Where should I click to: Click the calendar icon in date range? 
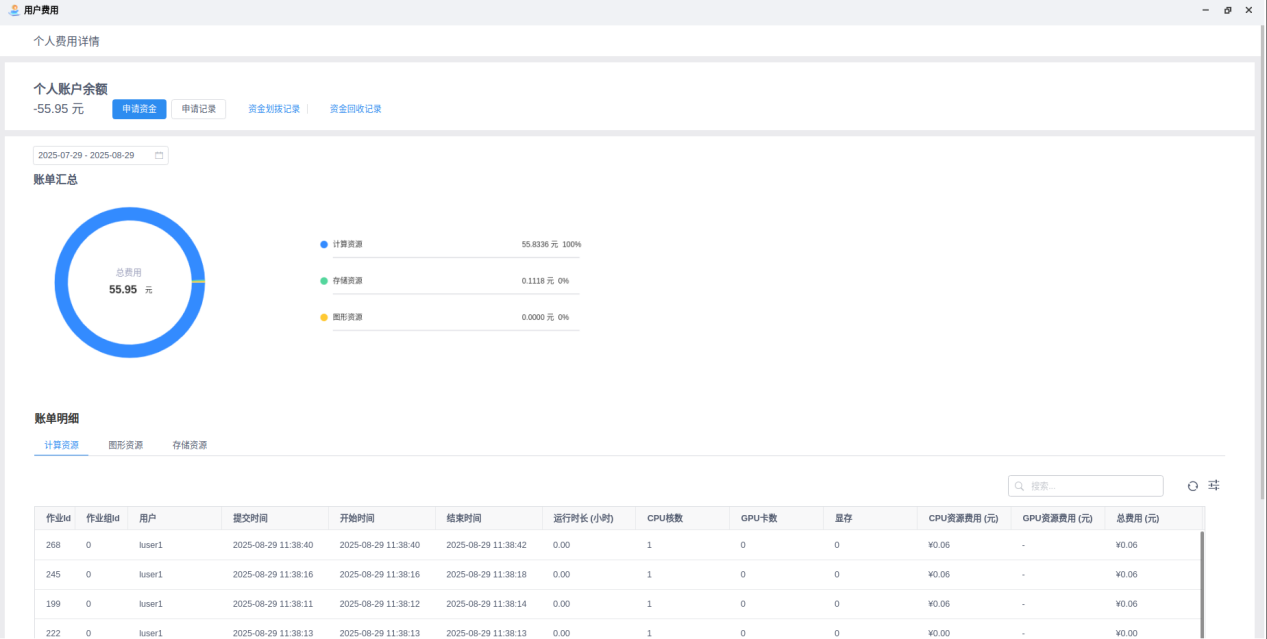(159, 156)
